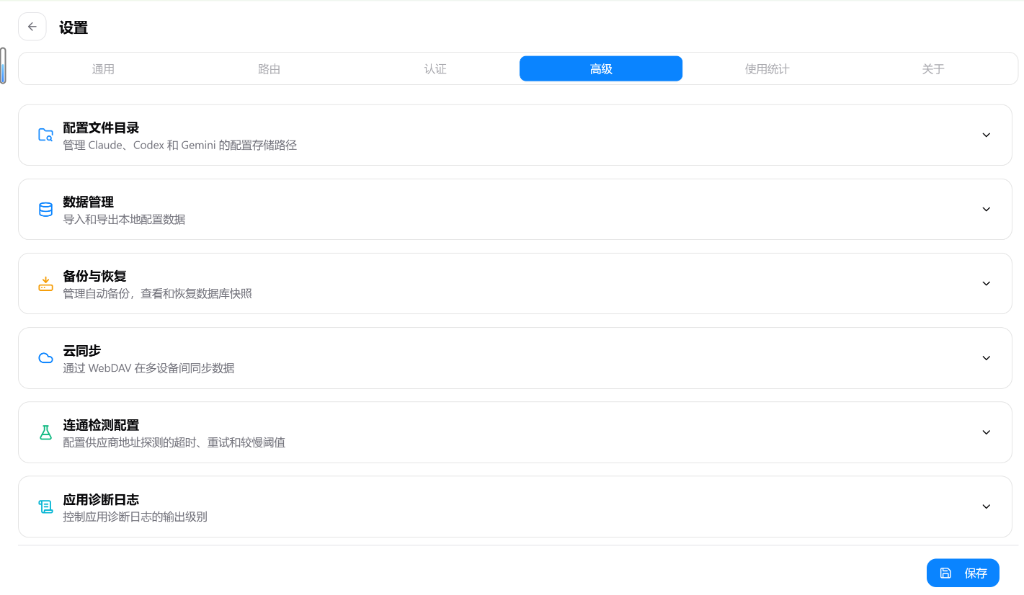Go back using the arrow button
This screenshot has height=595, width=1024.
[32, 27]
